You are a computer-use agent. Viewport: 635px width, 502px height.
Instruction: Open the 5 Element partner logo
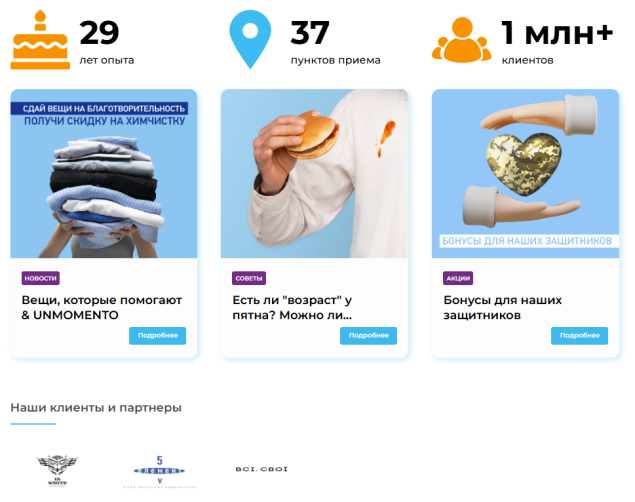coord(160,471)
